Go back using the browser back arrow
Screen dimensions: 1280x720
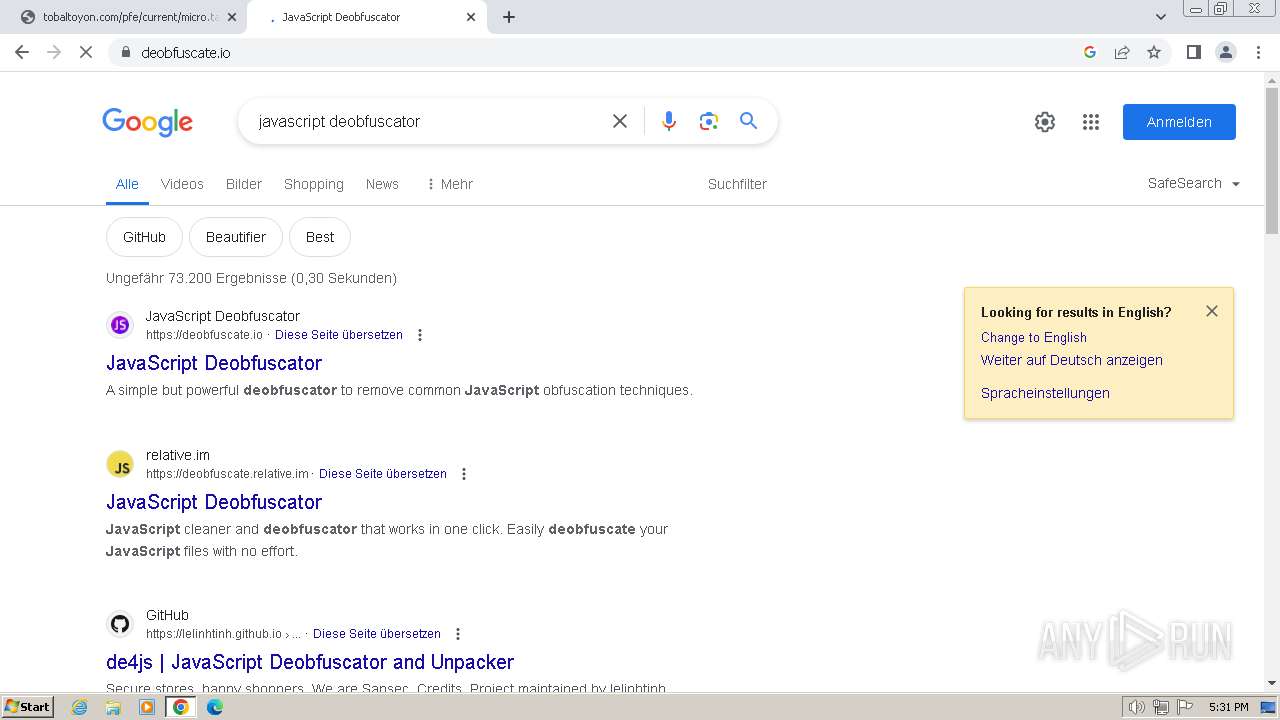click(x=22, y=52)
